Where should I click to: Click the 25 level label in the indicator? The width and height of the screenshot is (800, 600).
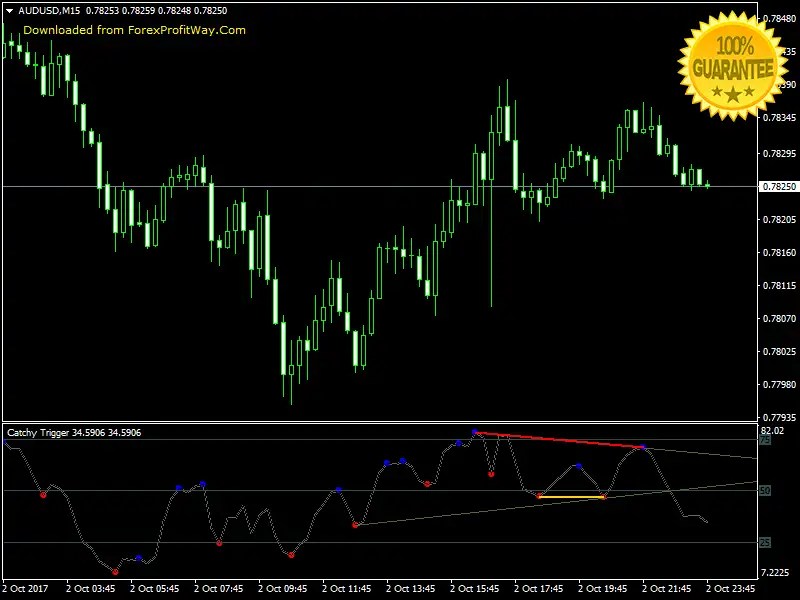(x=765, y=543)
